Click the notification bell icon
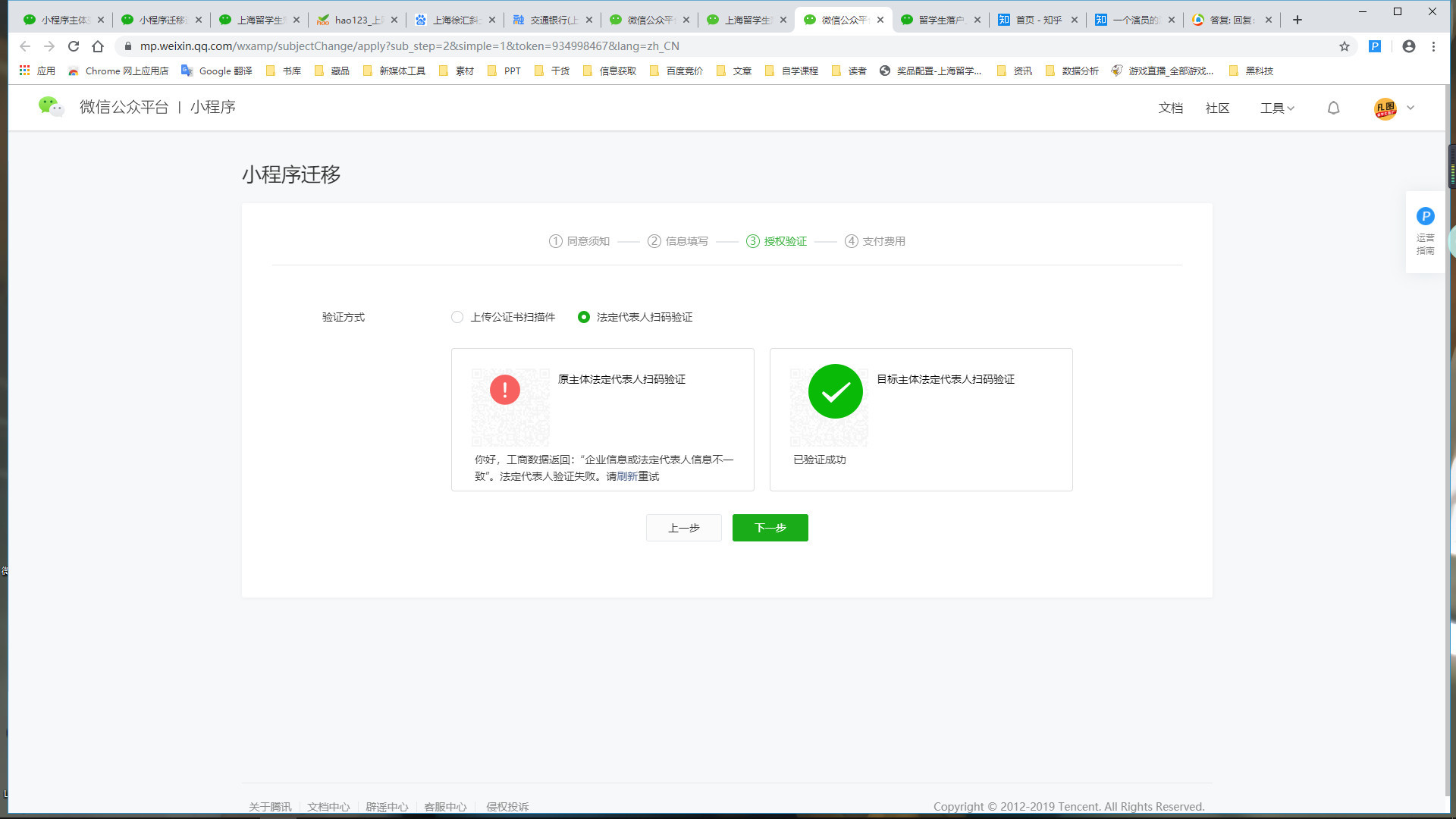 point(1333,108)
